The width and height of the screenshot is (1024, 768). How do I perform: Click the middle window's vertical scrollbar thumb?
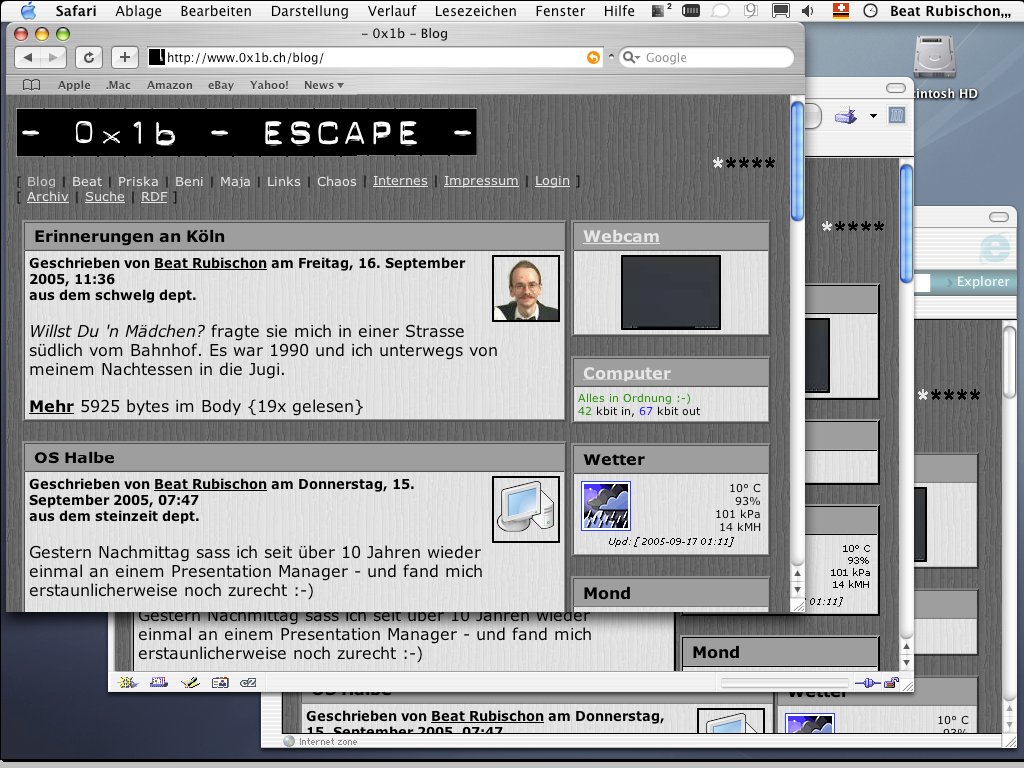point(906,223)
